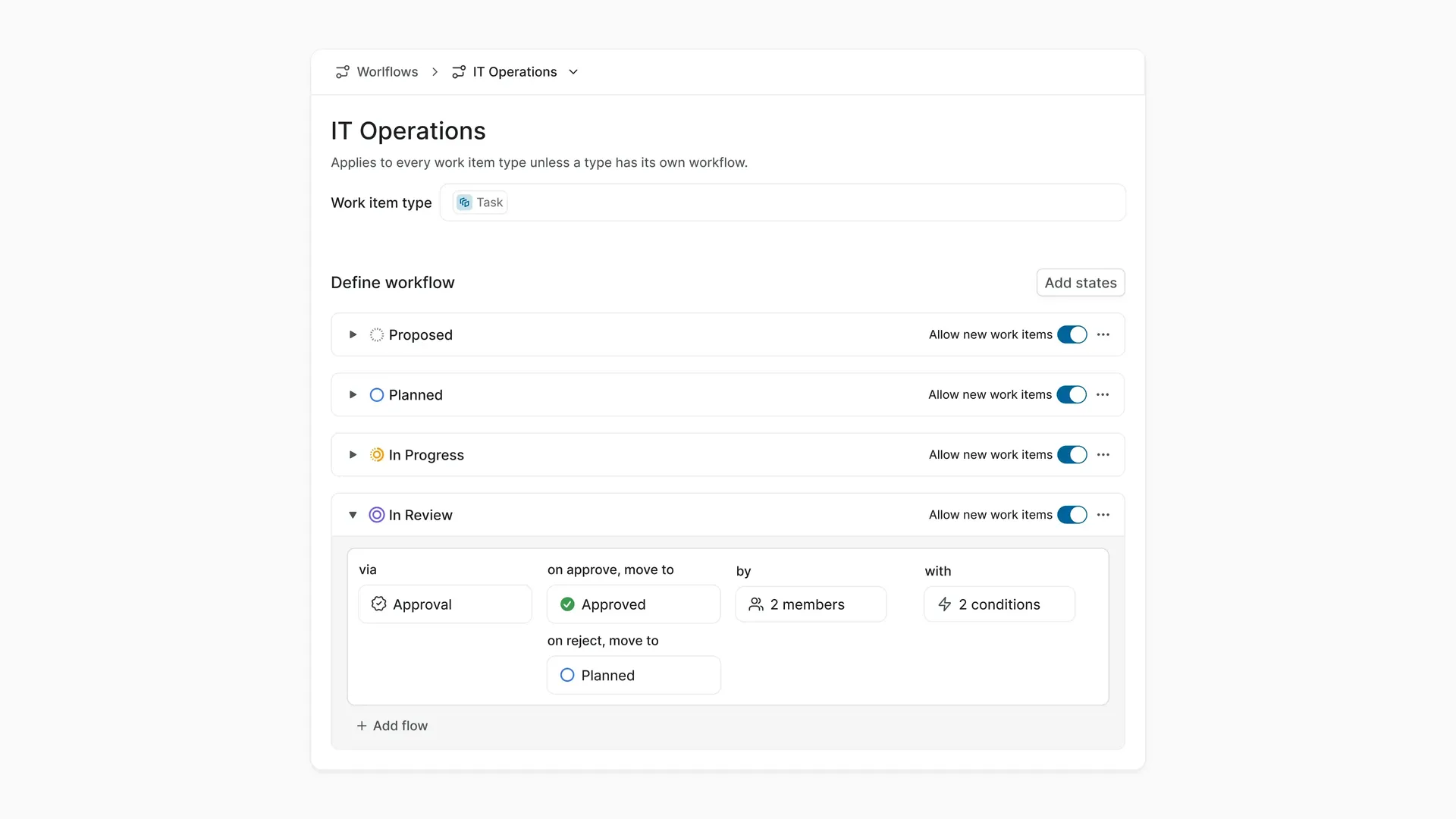Click the Add states button
Viewport: 1456px width, 819px height.
click(x=1080, y=283)
